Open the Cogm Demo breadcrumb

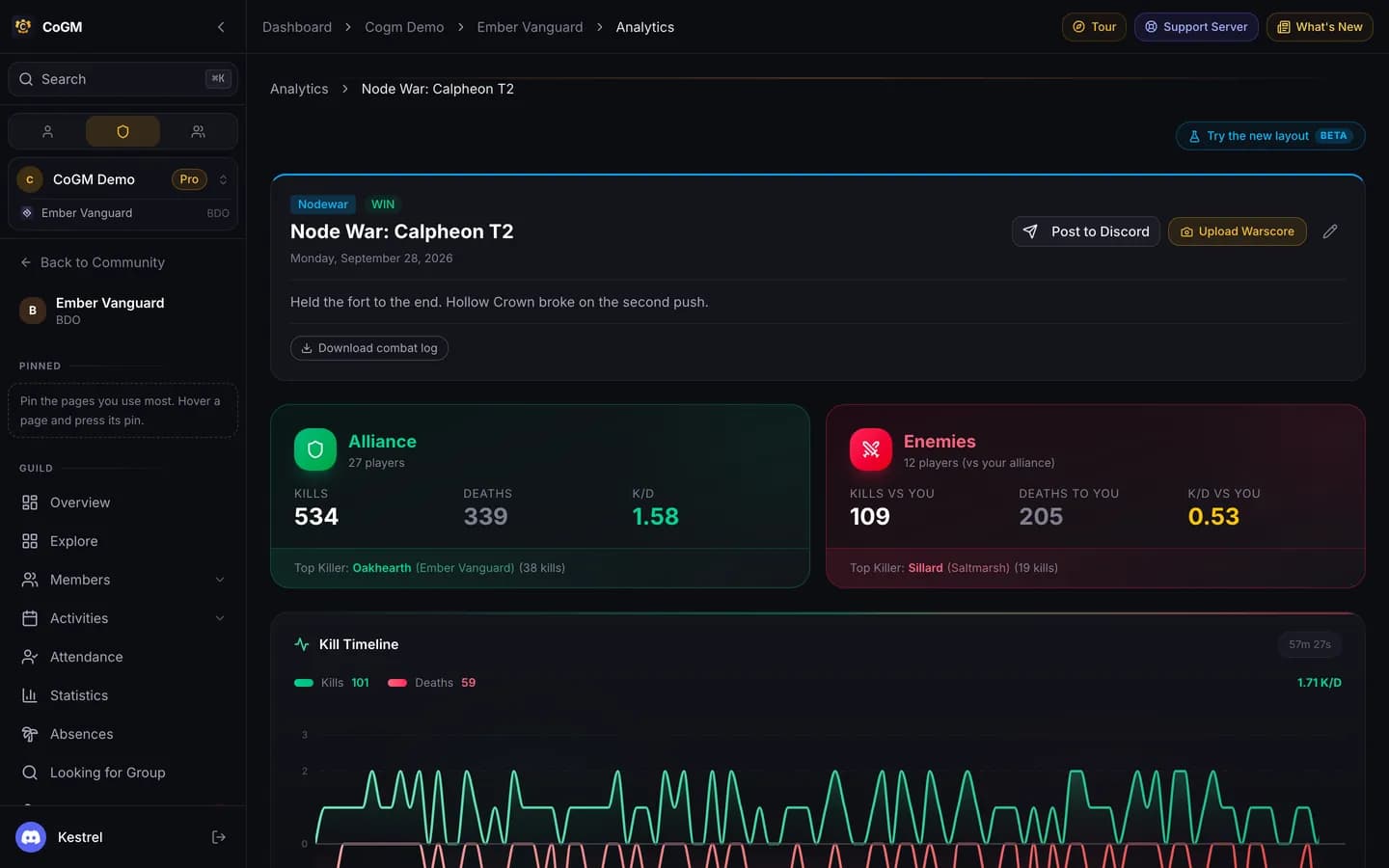404,27
